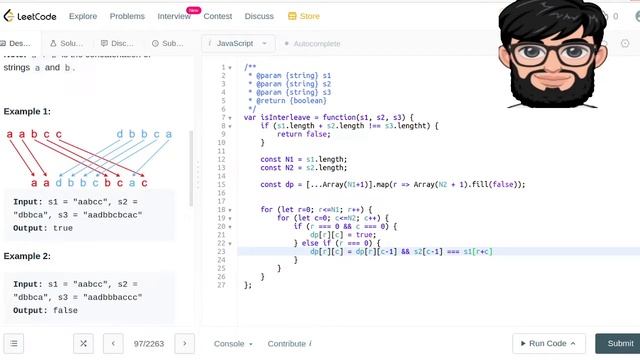
Task: Click the 'const dp' array declaration line
Action: coord(393,184)
